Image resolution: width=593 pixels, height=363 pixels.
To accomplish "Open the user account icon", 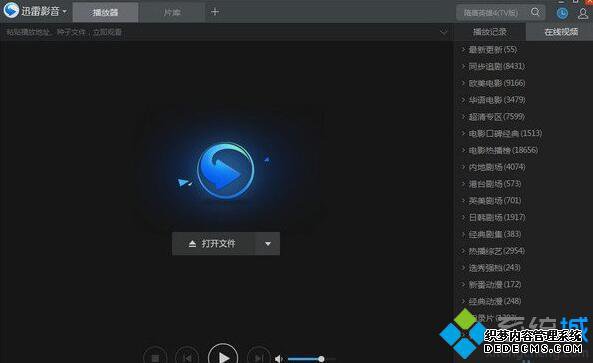I will (583, 13).
